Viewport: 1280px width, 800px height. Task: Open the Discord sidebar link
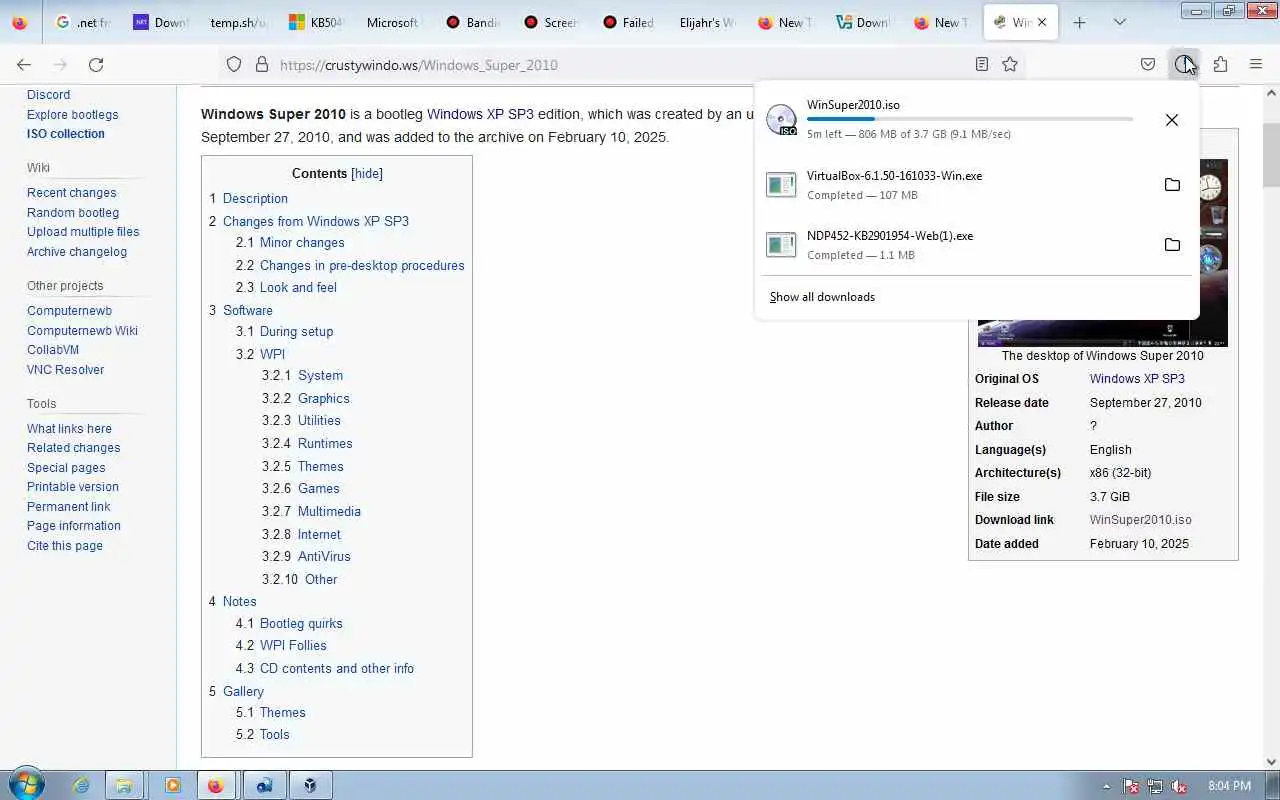pos(48,95)
